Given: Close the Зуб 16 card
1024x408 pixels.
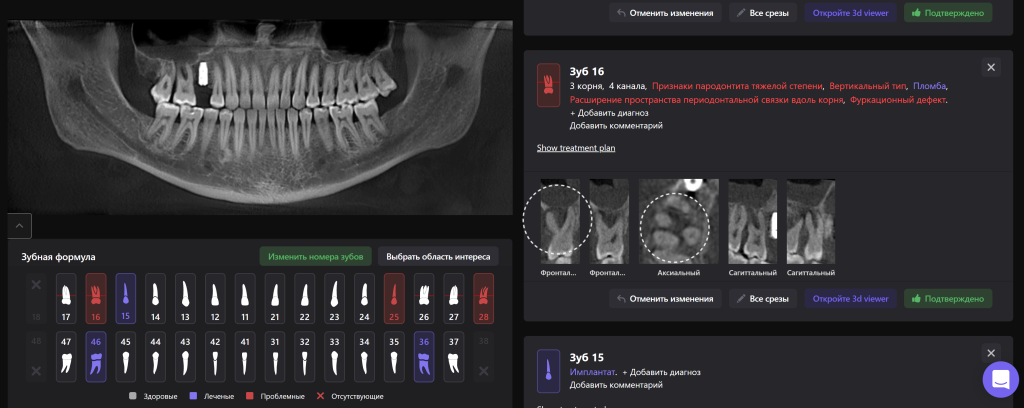Looking at the screenshot, I should [991, 67].
